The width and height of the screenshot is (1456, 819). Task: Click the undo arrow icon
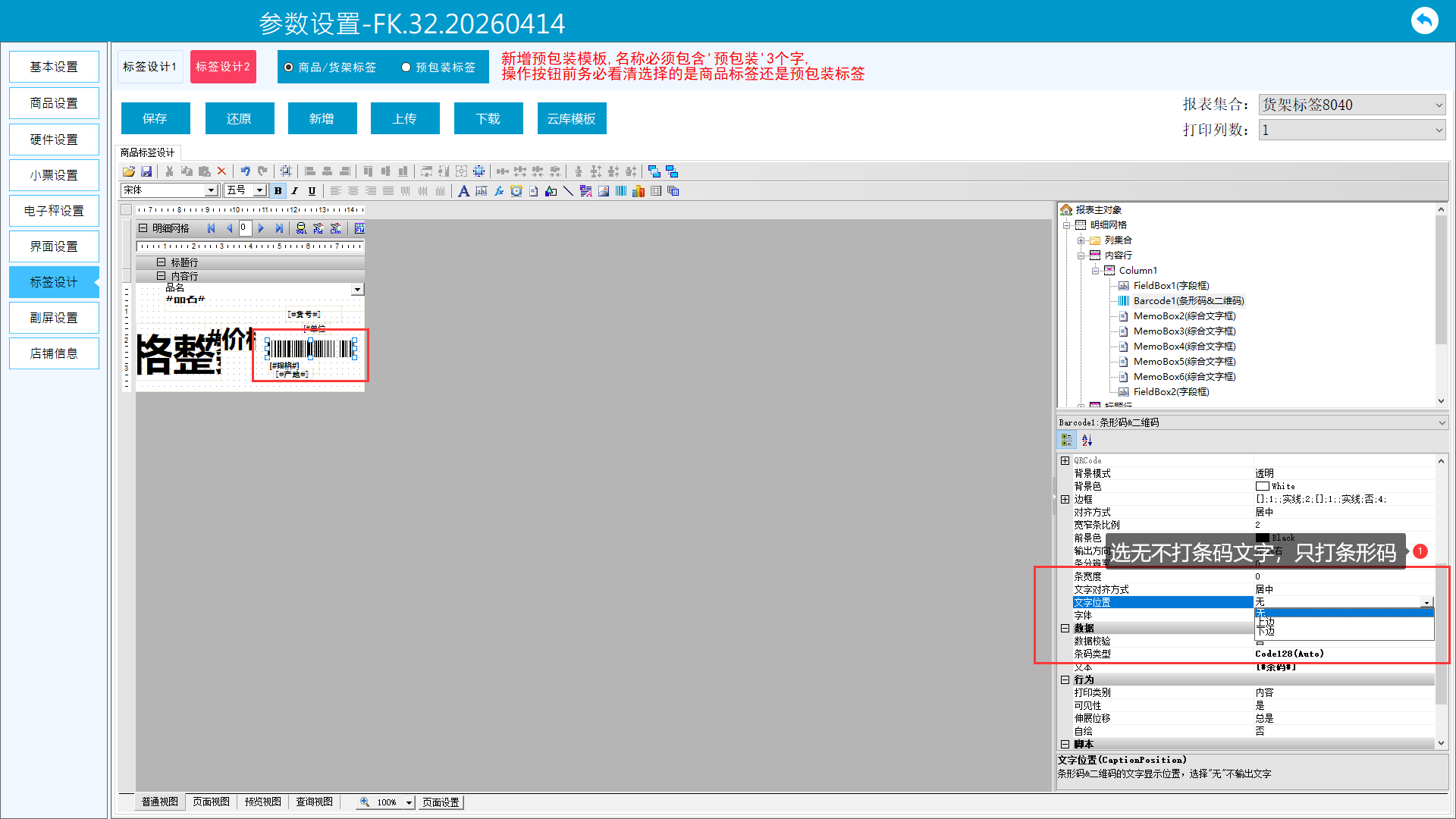tap(245, 171)
